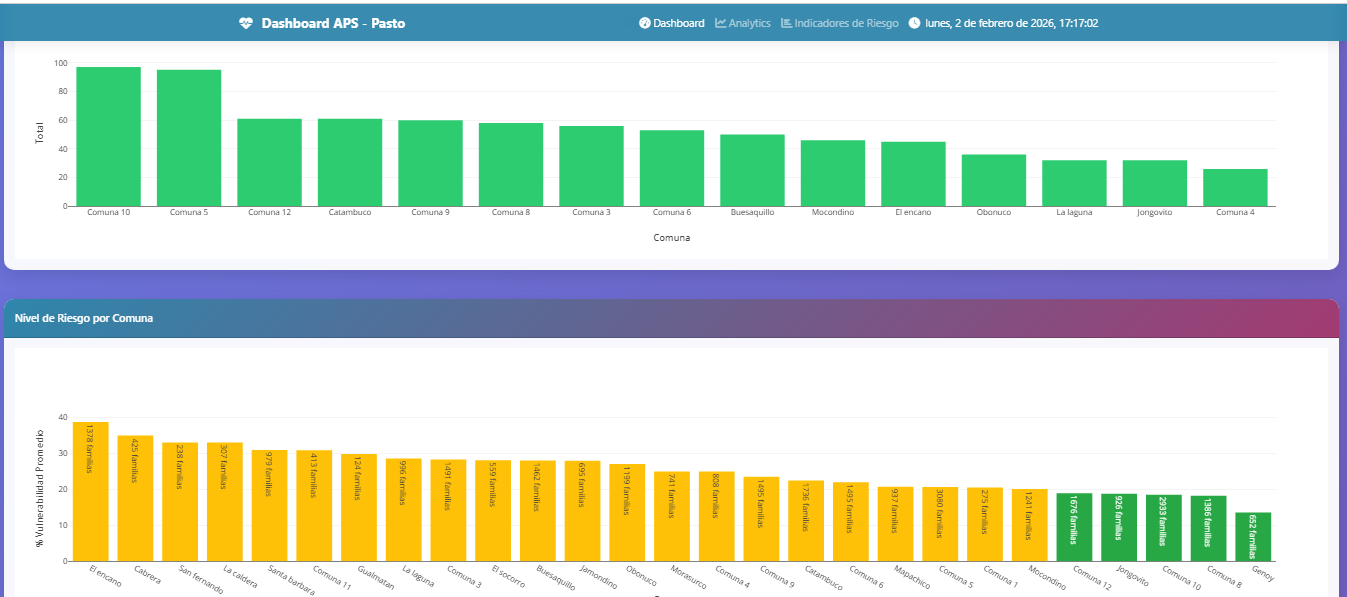This screenshot has width=1347, height=597.
Task: Select the Comuna 10 bar in Total chart
Action: pyautogui.click(x=108, y=137)
